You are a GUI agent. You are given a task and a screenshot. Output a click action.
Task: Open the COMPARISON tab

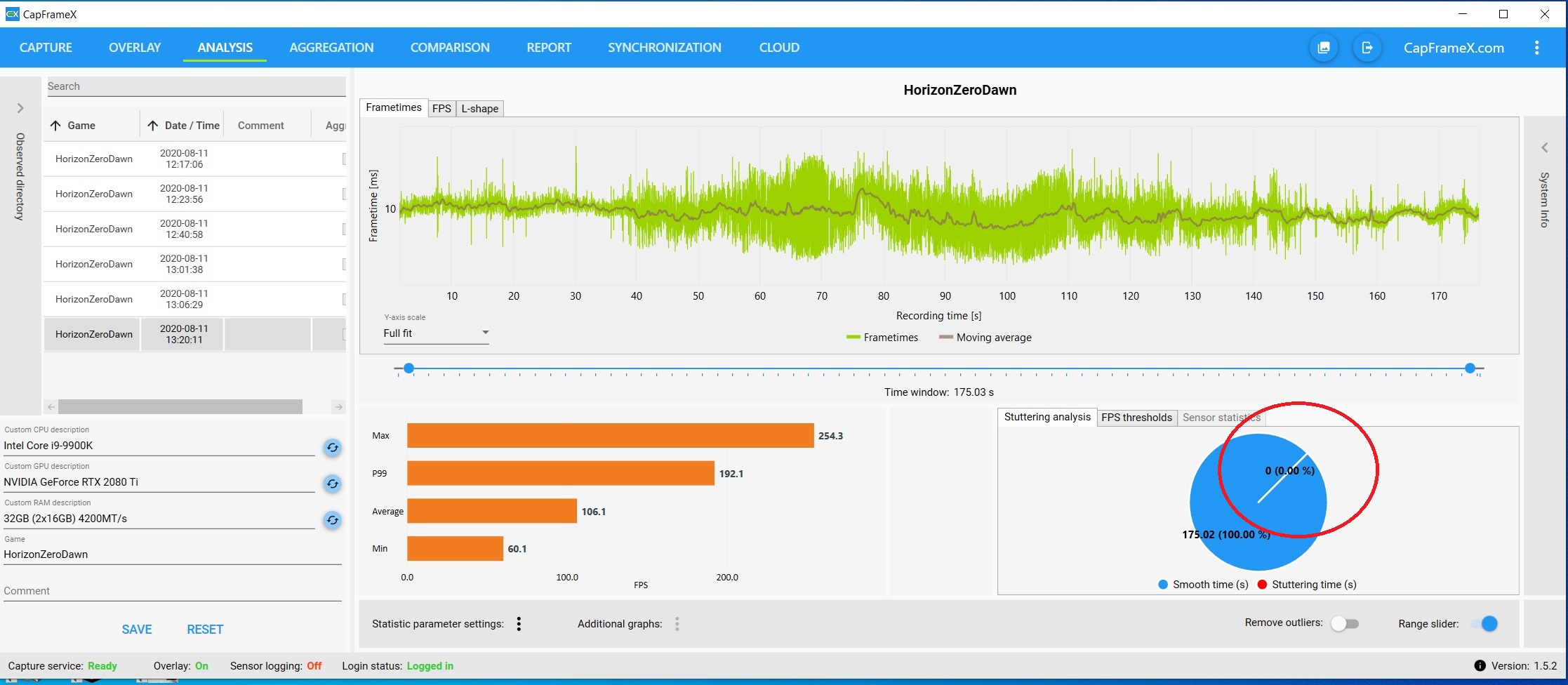pyautogui.click(x=450, y=48)
